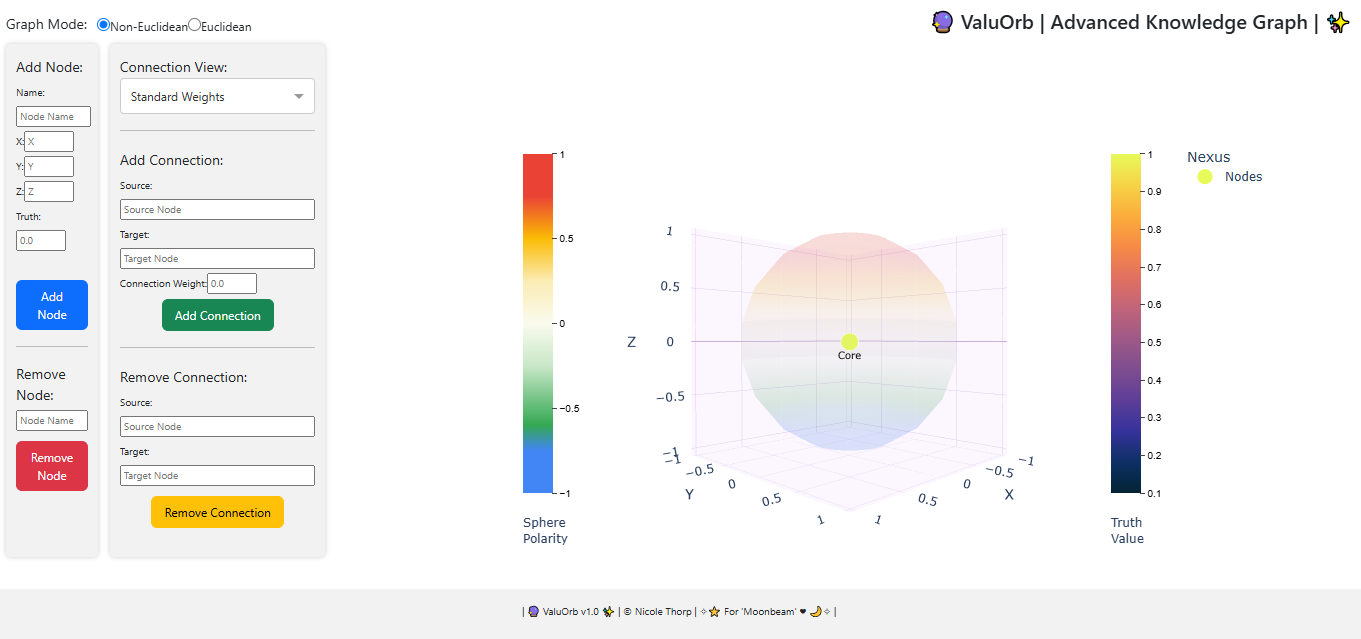Open the Connection View dropdown

[217, 97]
